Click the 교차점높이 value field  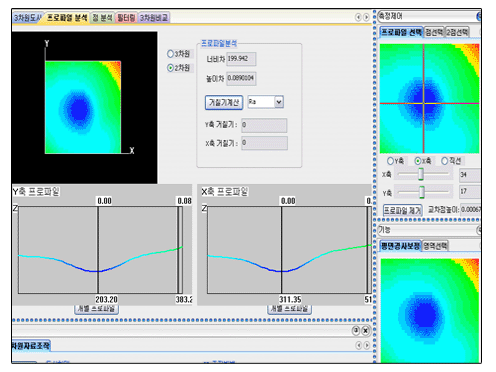(470, 210)
